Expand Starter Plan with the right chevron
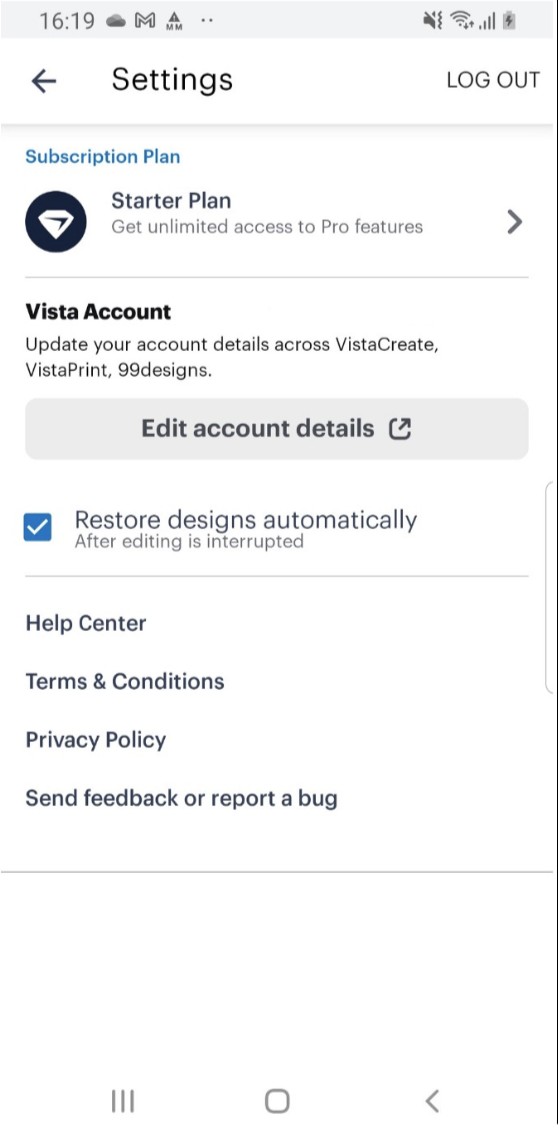Viewport: 558px width, 1140px height. tap(515, 222)
